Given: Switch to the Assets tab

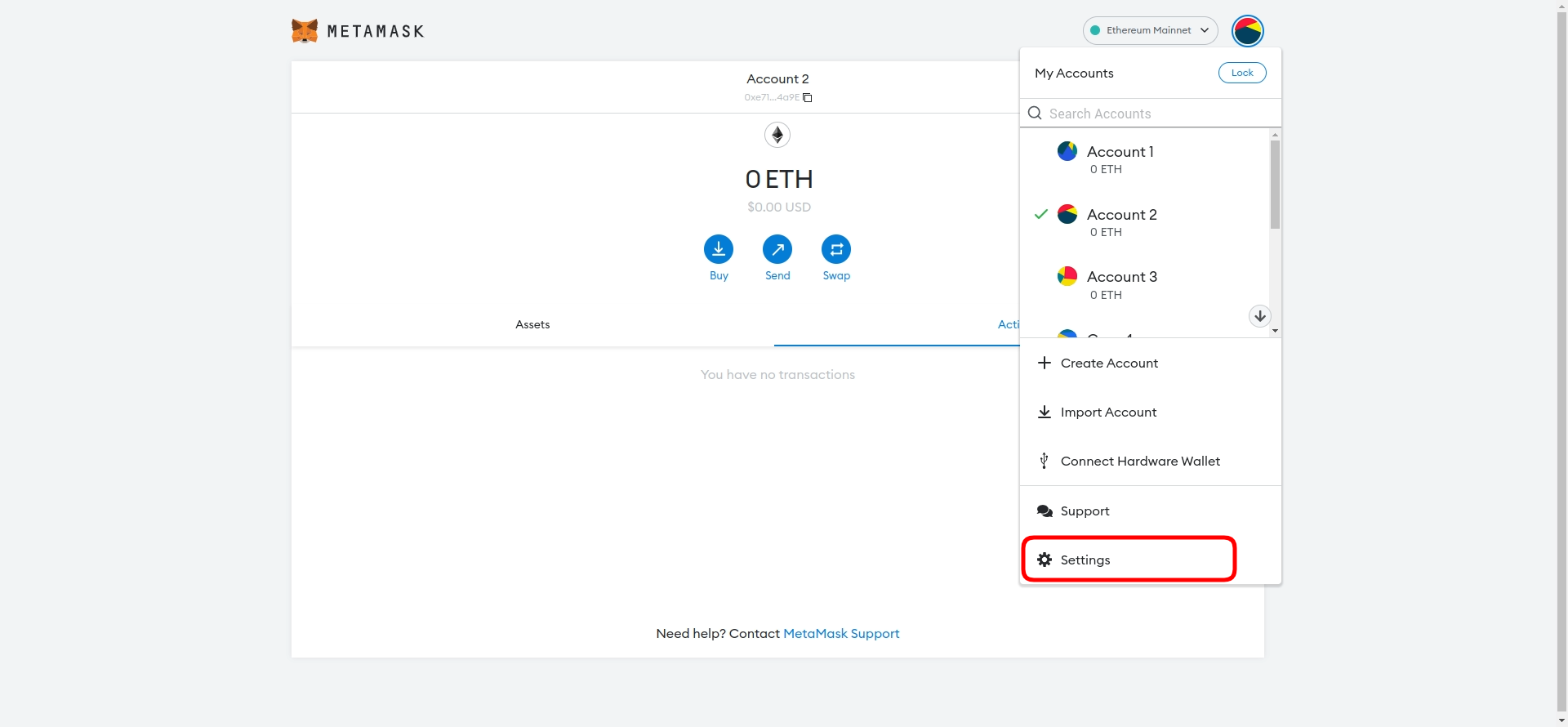Looking at the screenshot, I should [x=532, y=324].
